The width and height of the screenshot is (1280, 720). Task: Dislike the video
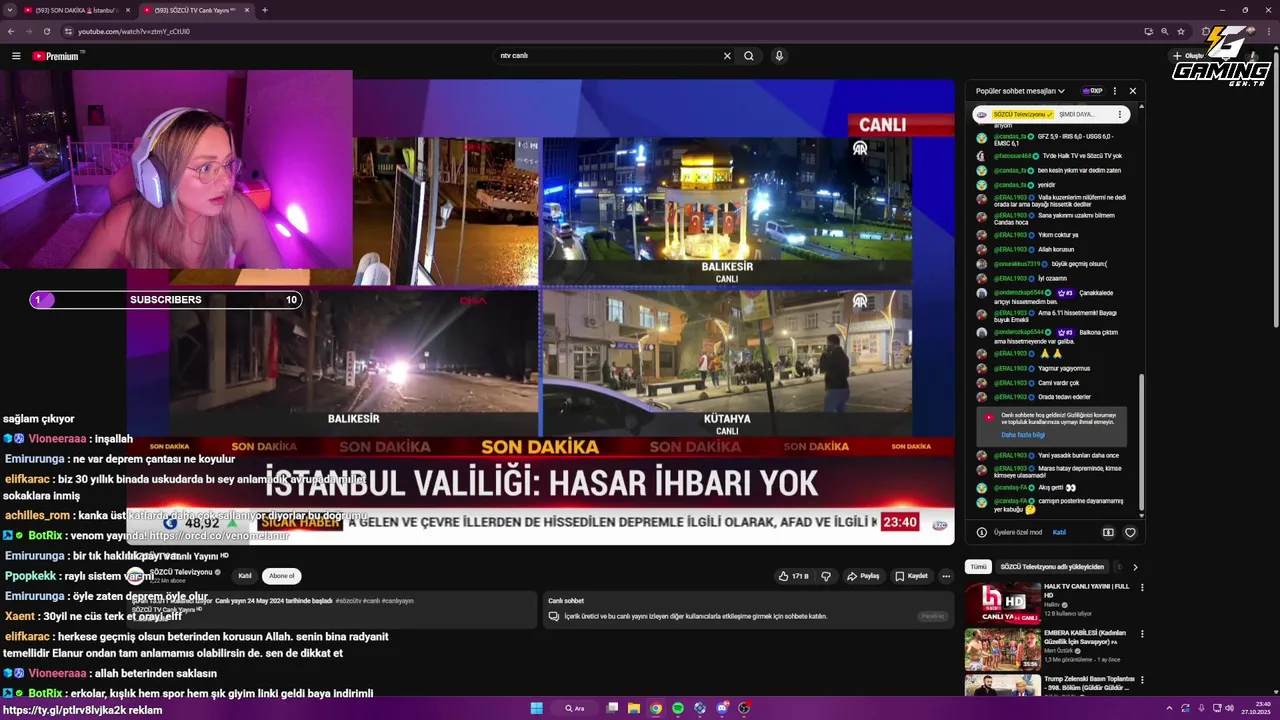coord(826,576)
